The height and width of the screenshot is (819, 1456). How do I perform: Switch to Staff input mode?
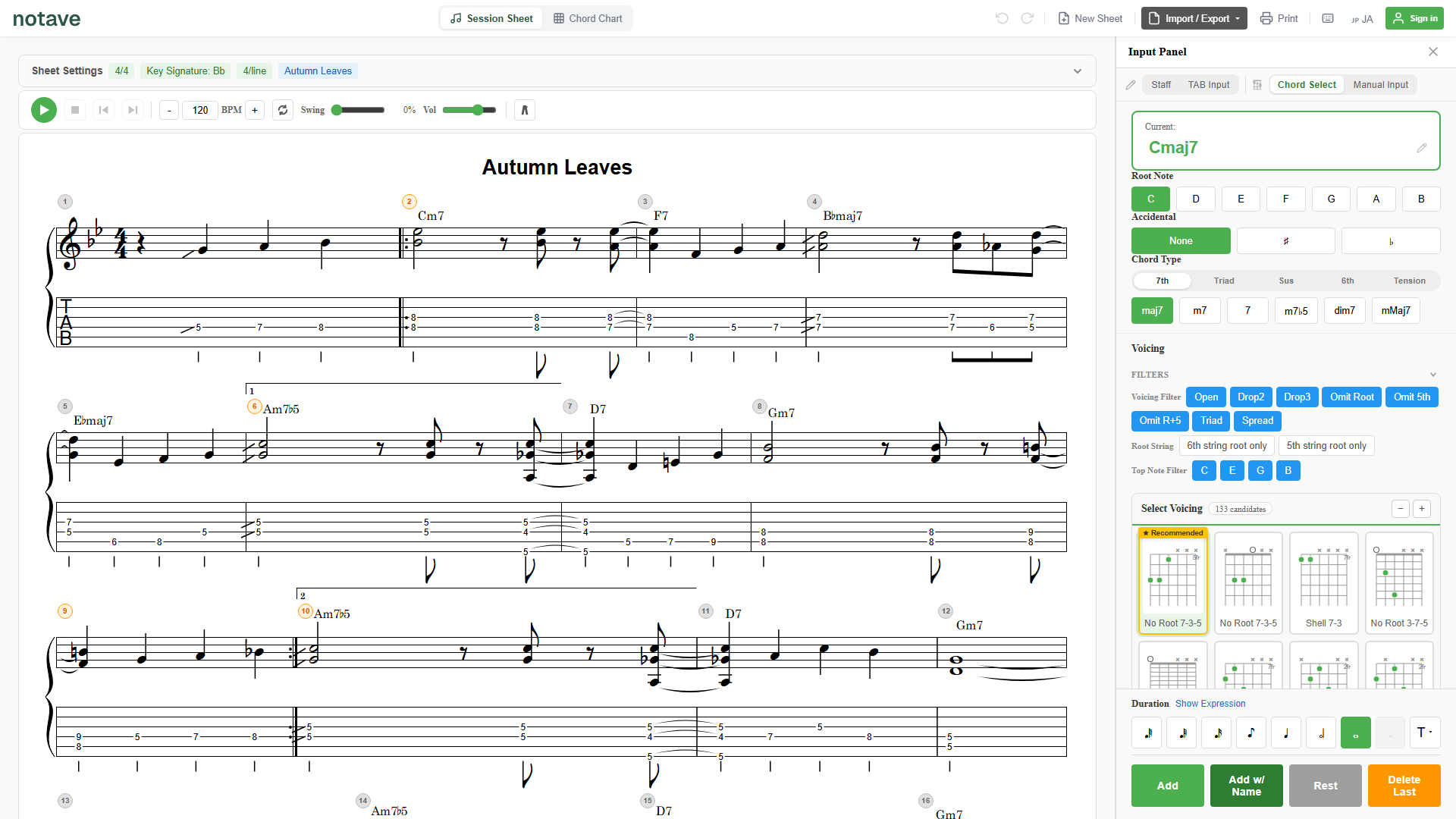click(1161, 85)
